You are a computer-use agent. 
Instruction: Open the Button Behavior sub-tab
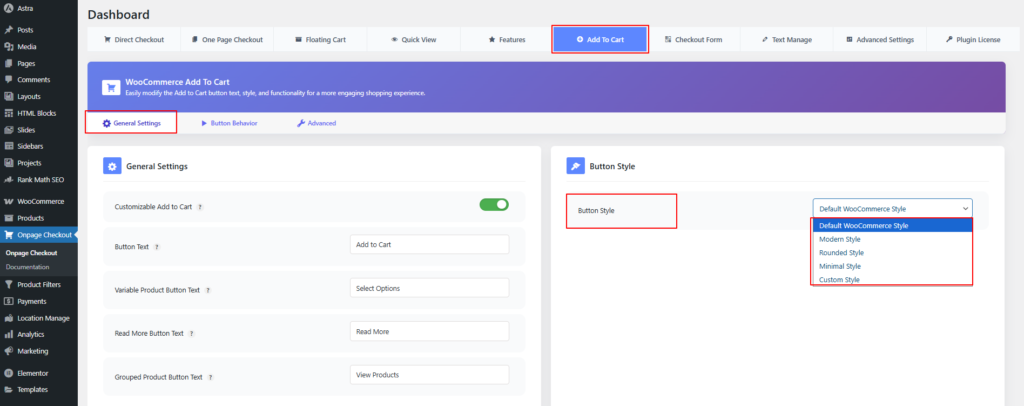pyautogui.click(x=229, y=123)
